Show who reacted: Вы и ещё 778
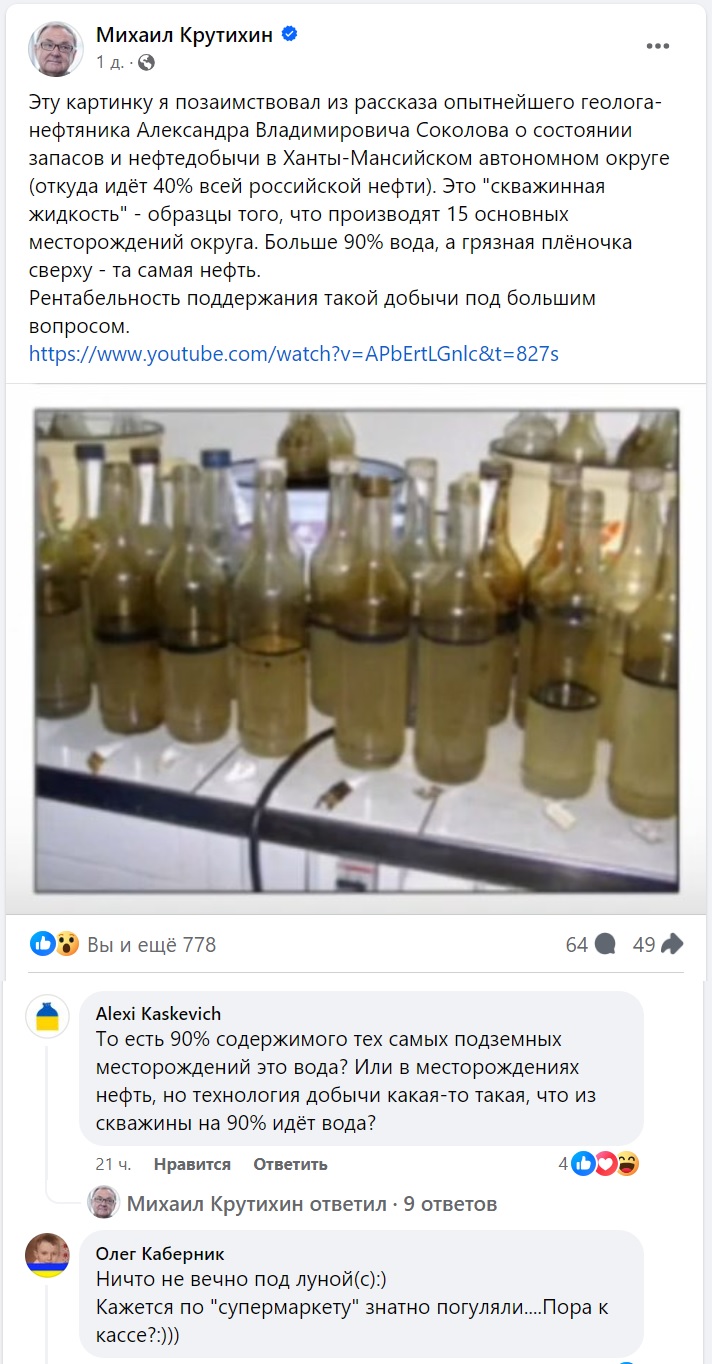The height and width of the screenshot is (1364, 712). click(151, 944)
